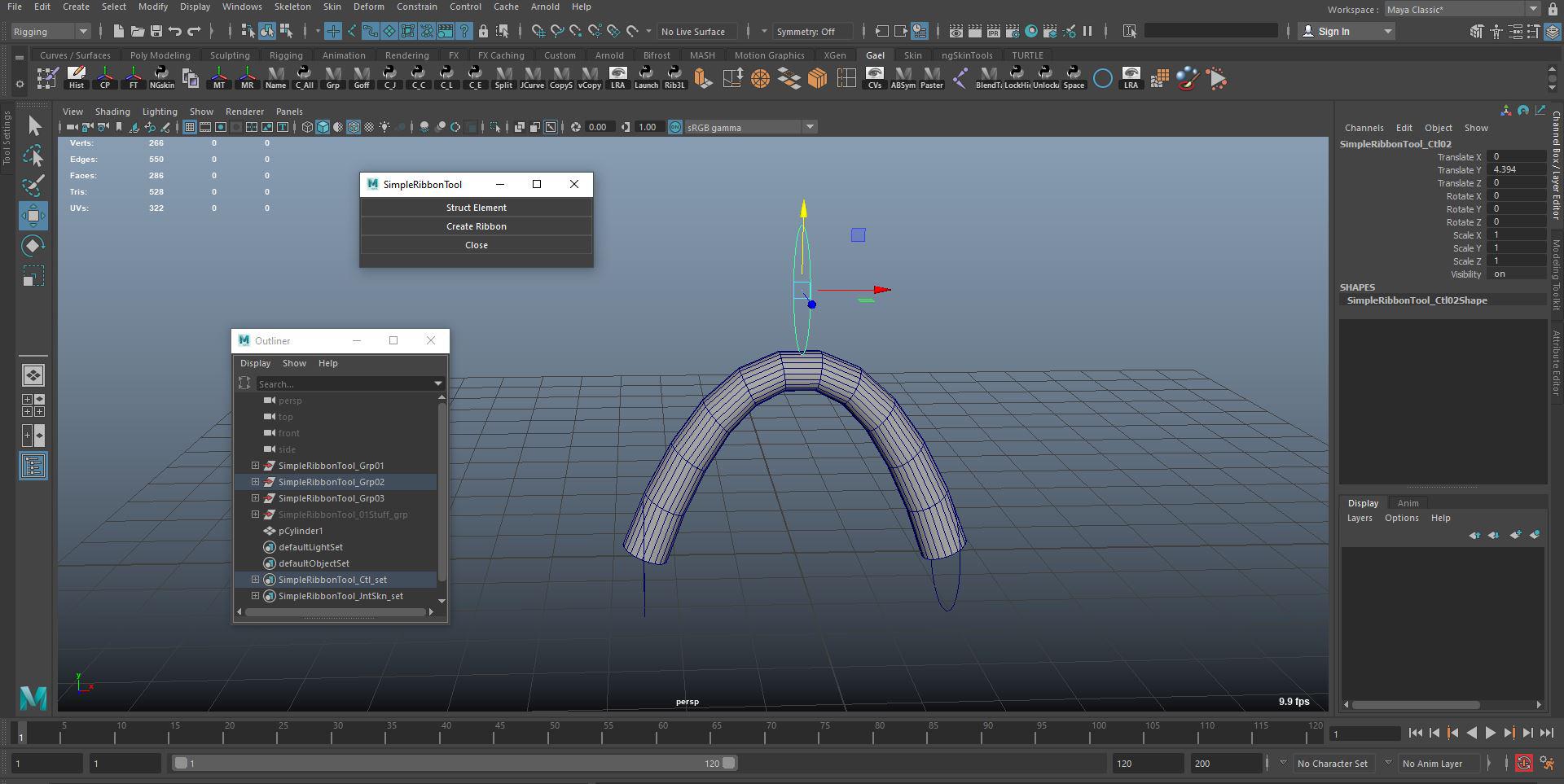
Task: Click the JCurve shelf button
Action: click(x=532, y=78)
